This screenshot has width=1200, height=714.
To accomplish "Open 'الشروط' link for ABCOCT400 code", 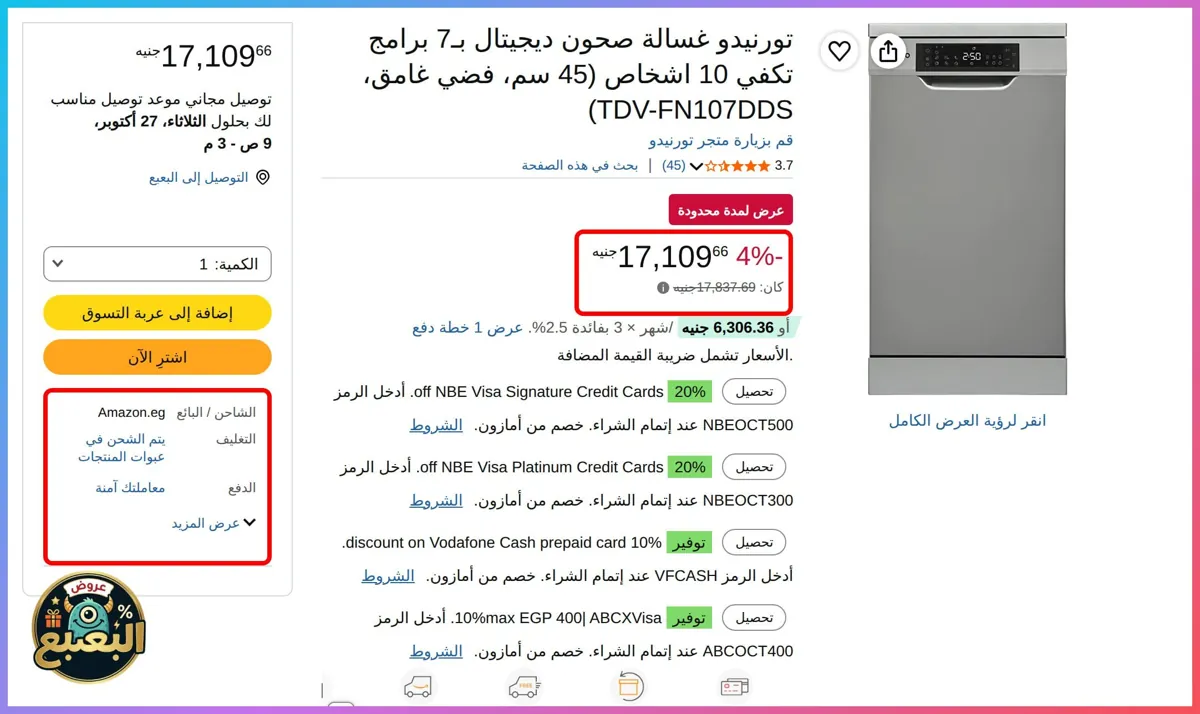I will (x=436, y=651).
